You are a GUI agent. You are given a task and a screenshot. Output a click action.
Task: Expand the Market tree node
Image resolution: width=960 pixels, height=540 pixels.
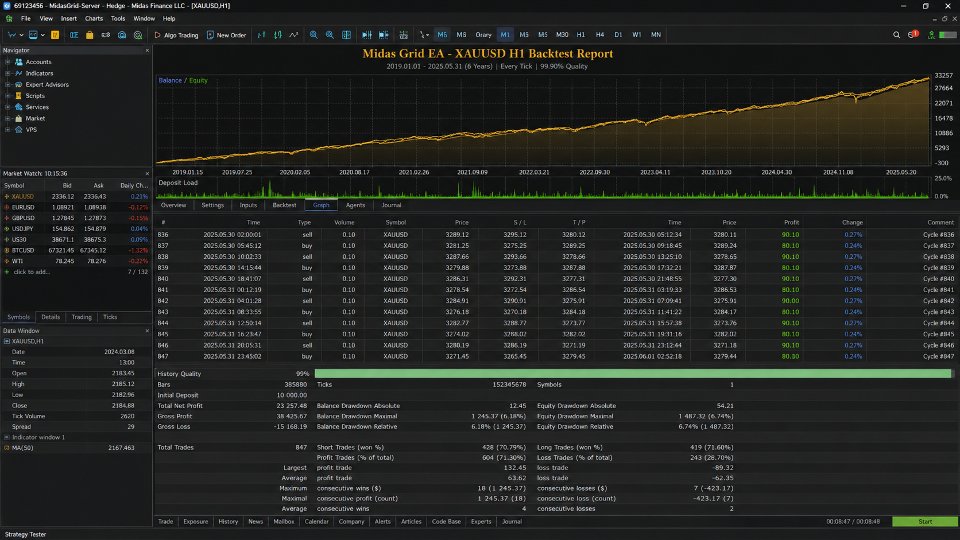7,118
